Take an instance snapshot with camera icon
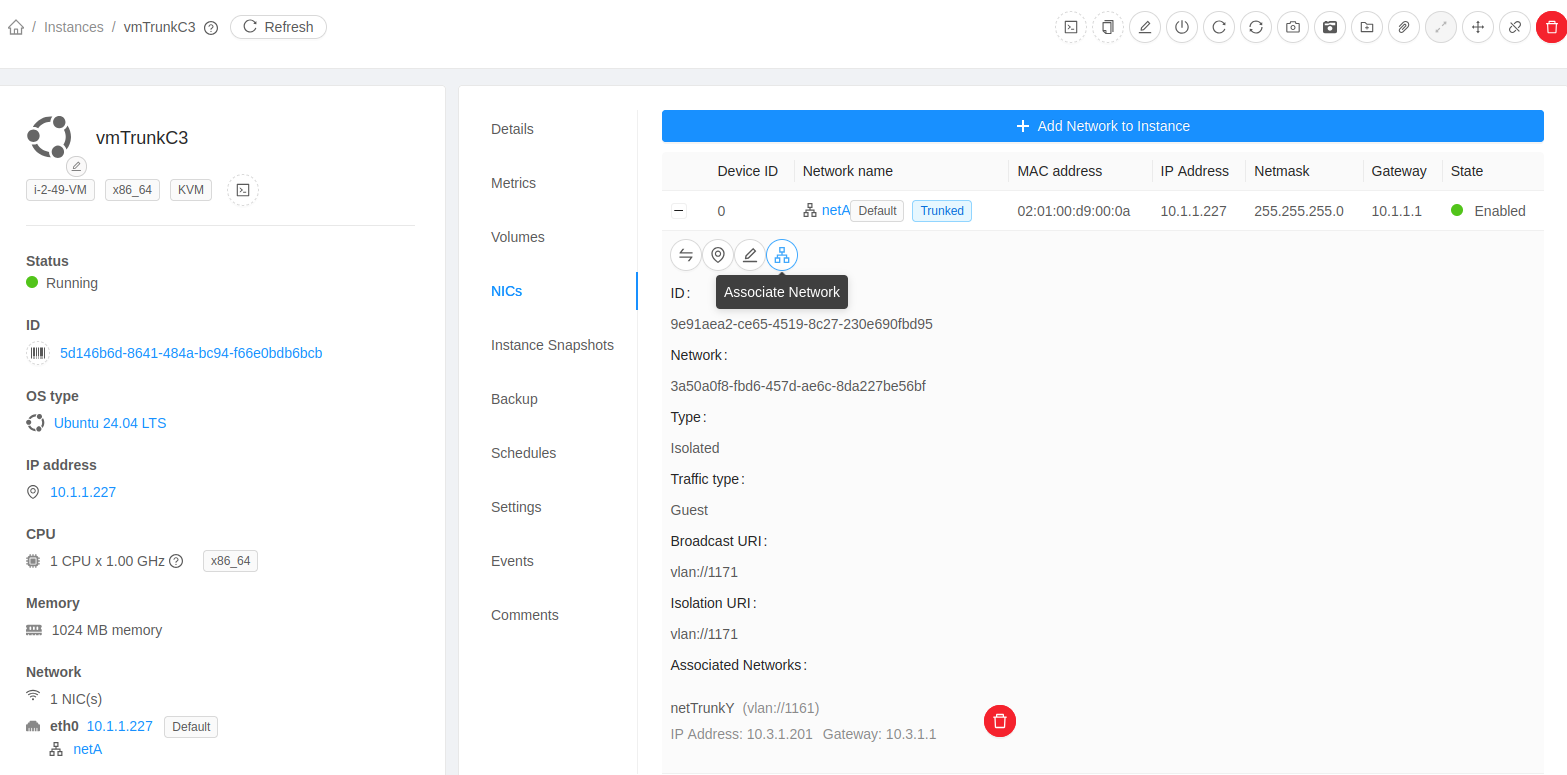Viewport: 1567px width, 775px height. (x=1293, y=27)
